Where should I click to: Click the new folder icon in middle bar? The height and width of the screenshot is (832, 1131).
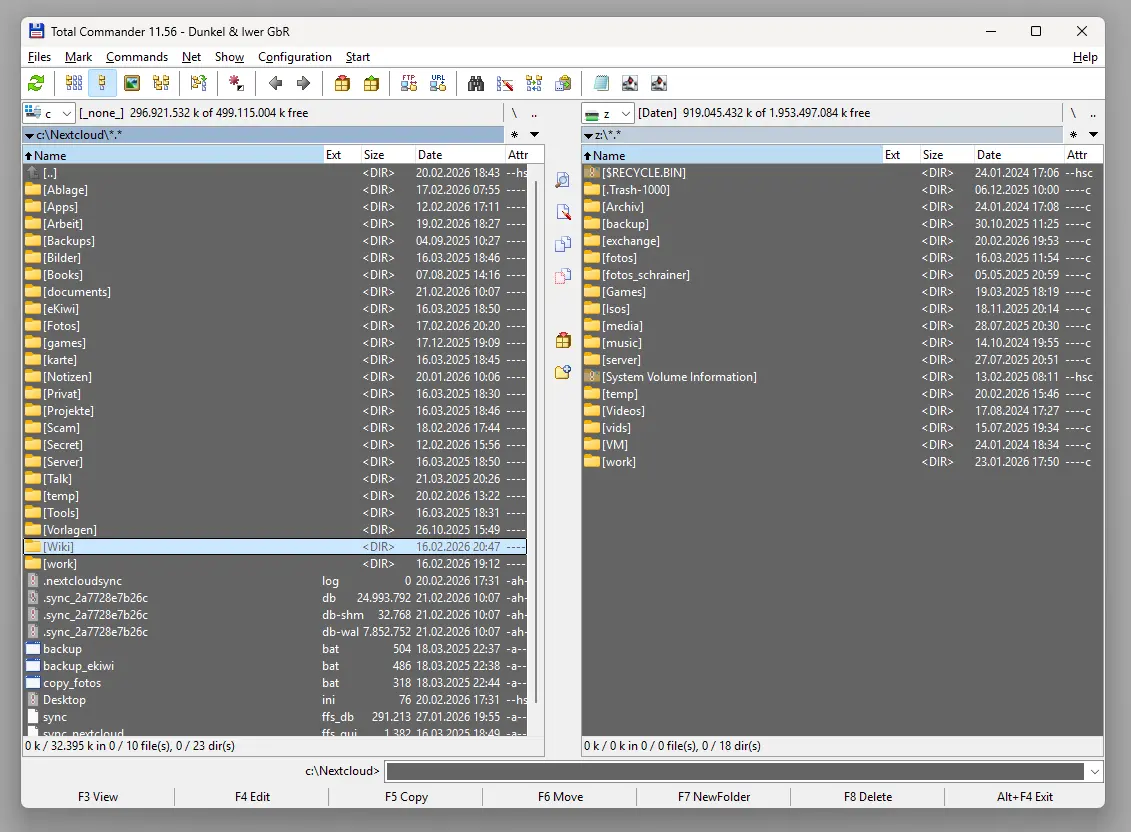(563, 372)
